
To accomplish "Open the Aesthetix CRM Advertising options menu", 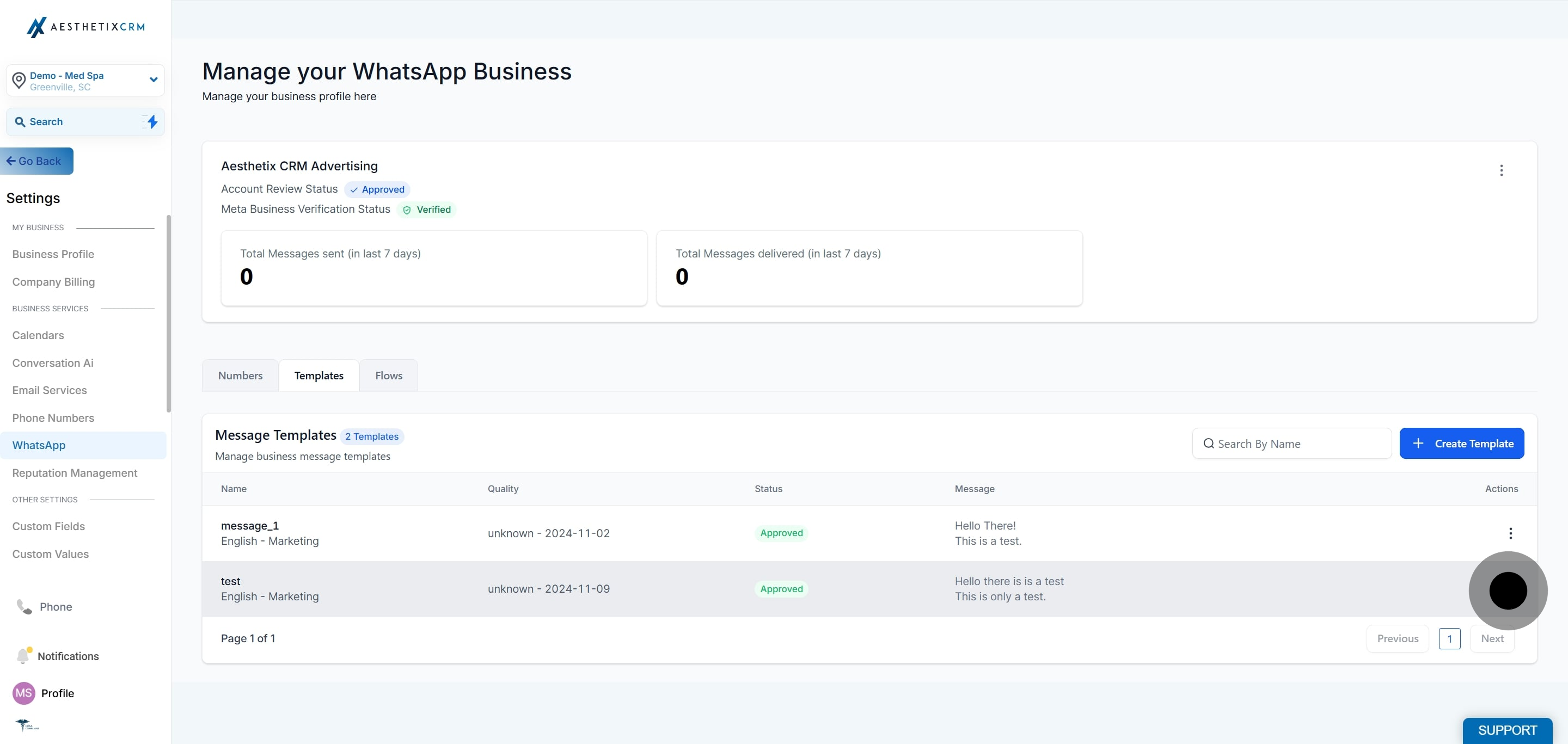I will [1501, 170].
